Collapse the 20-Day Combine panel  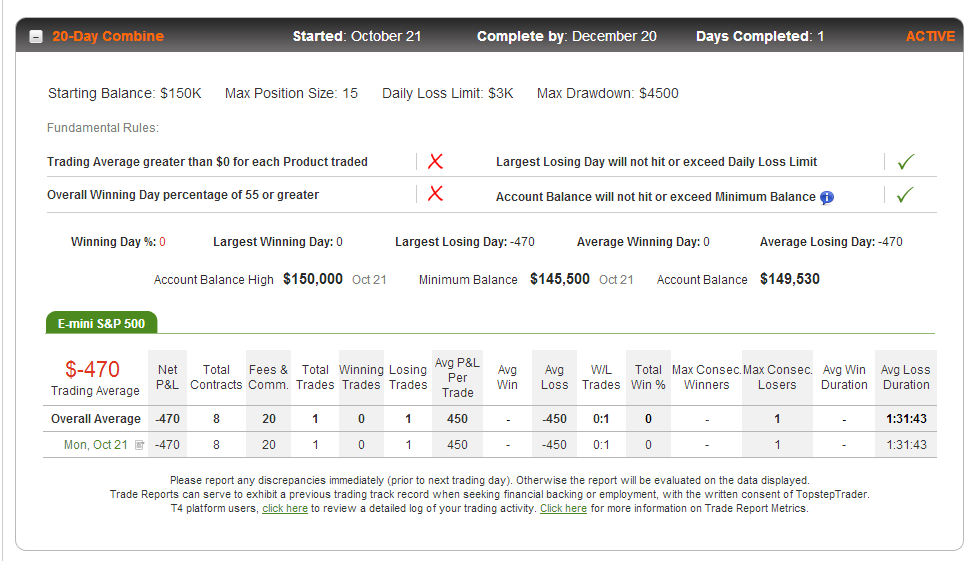point(36,37)
